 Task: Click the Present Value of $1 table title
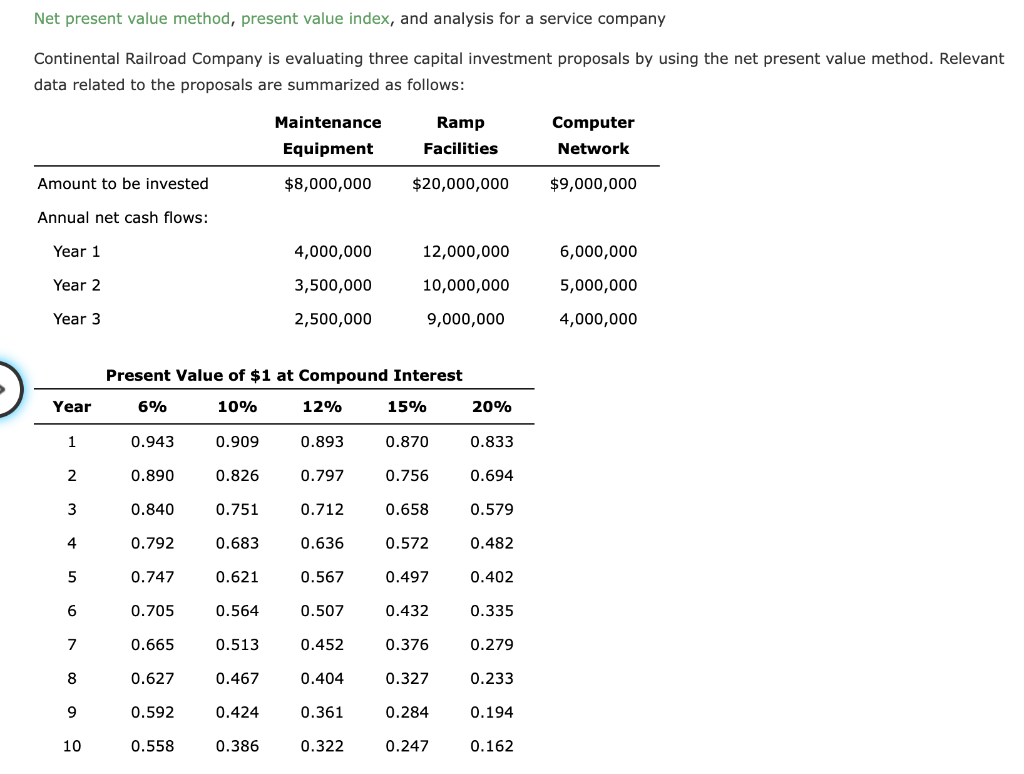pos(284,375)
